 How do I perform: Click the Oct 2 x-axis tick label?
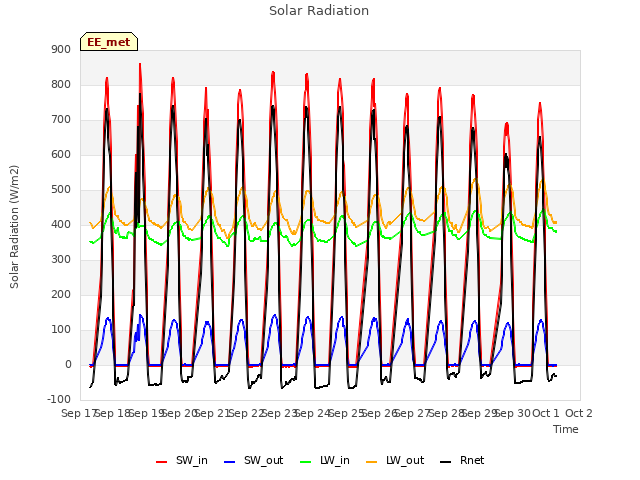578,413
